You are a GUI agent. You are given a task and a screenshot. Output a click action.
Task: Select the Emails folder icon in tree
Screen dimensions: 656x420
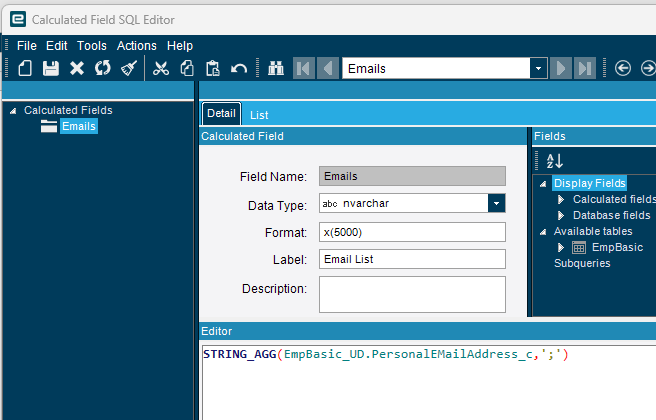tap(49, 126)
